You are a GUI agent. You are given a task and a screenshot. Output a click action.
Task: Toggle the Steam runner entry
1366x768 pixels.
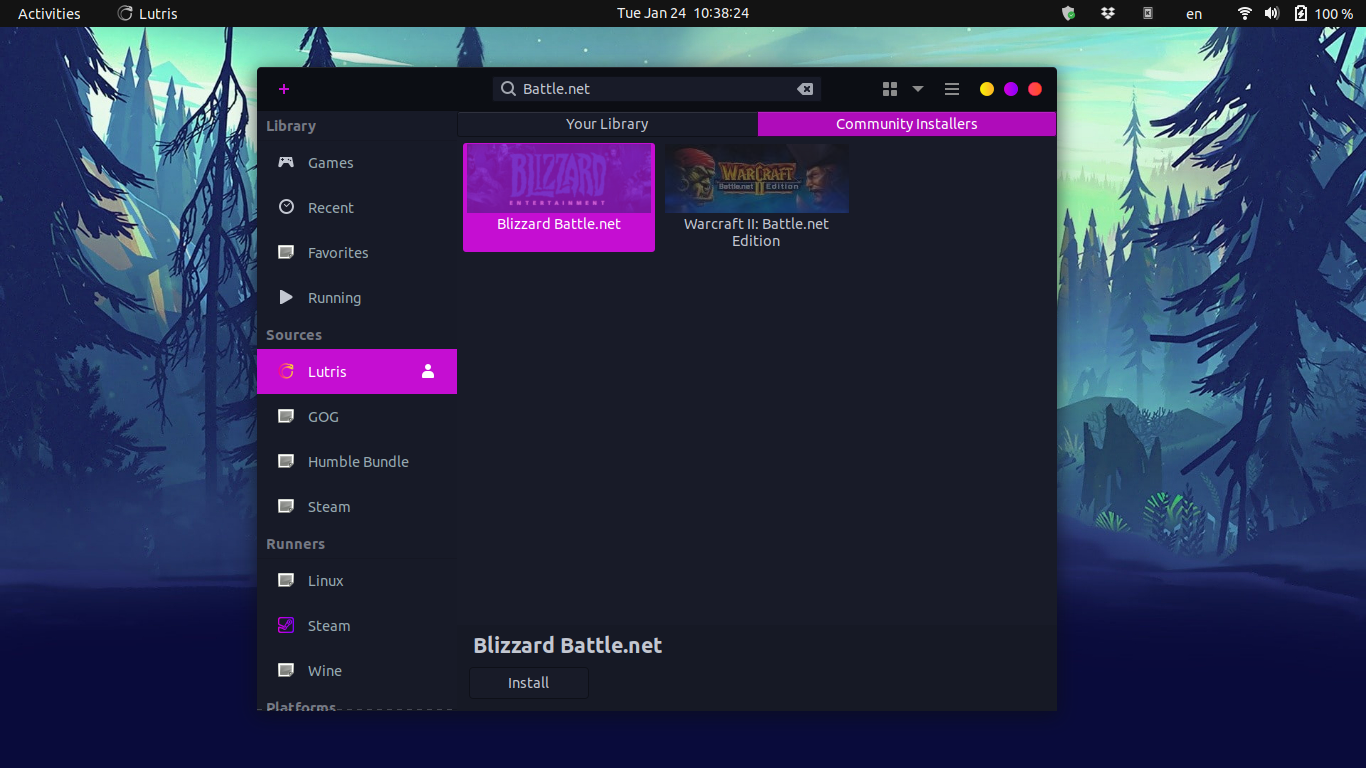click(326, 625)
